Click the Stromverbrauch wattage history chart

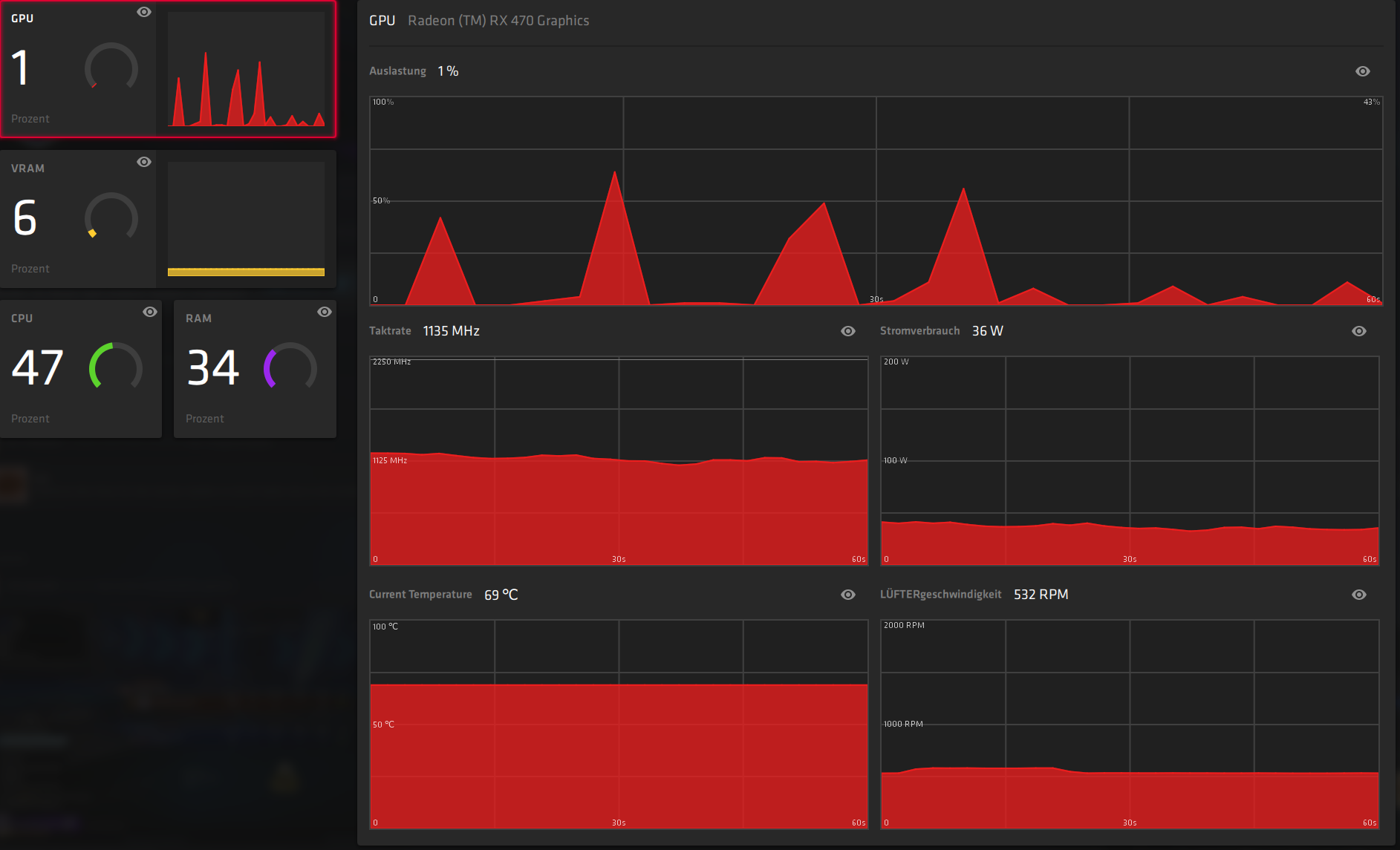point(1130,461)
